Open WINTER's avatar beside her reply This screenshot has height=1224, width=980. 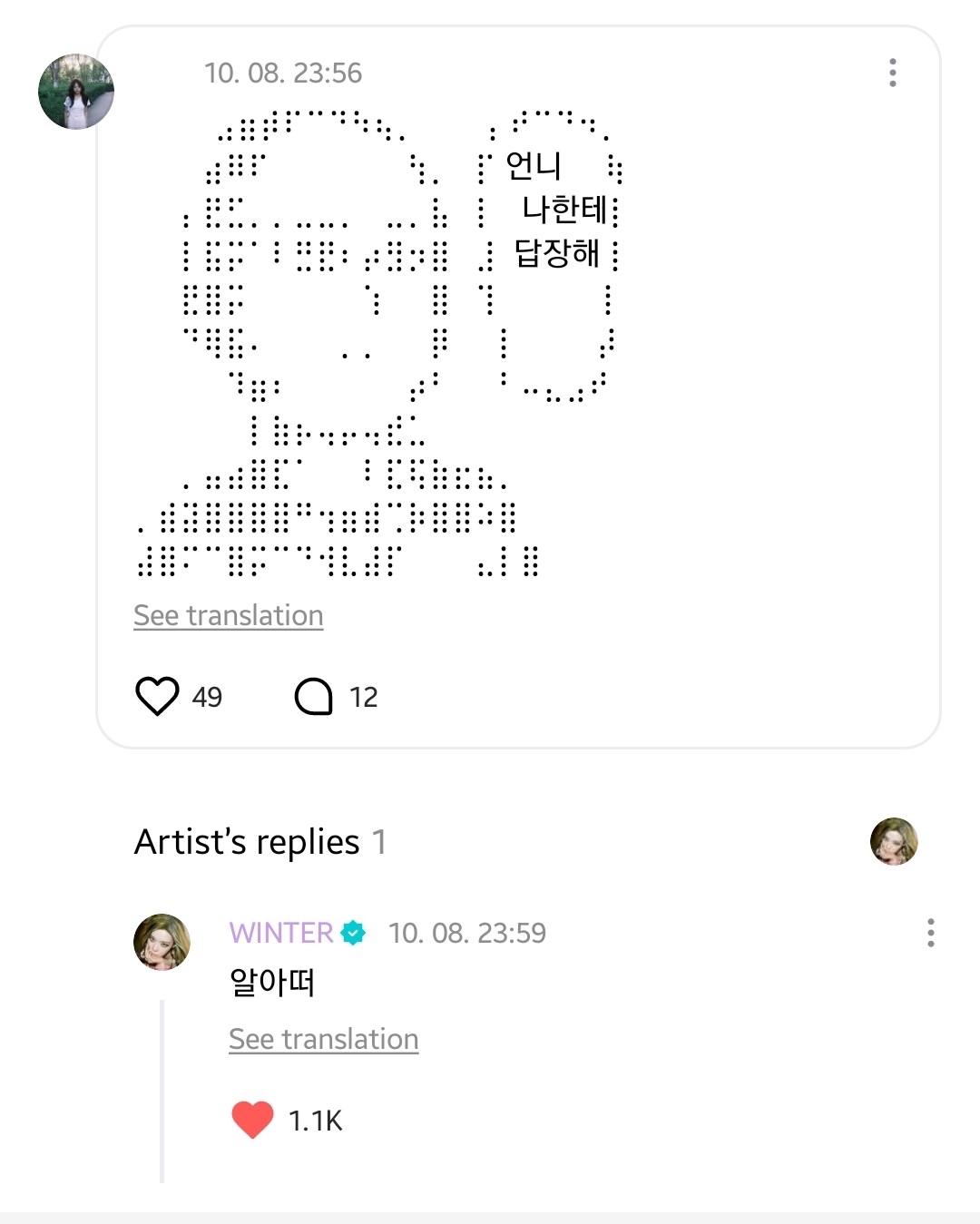162,942
